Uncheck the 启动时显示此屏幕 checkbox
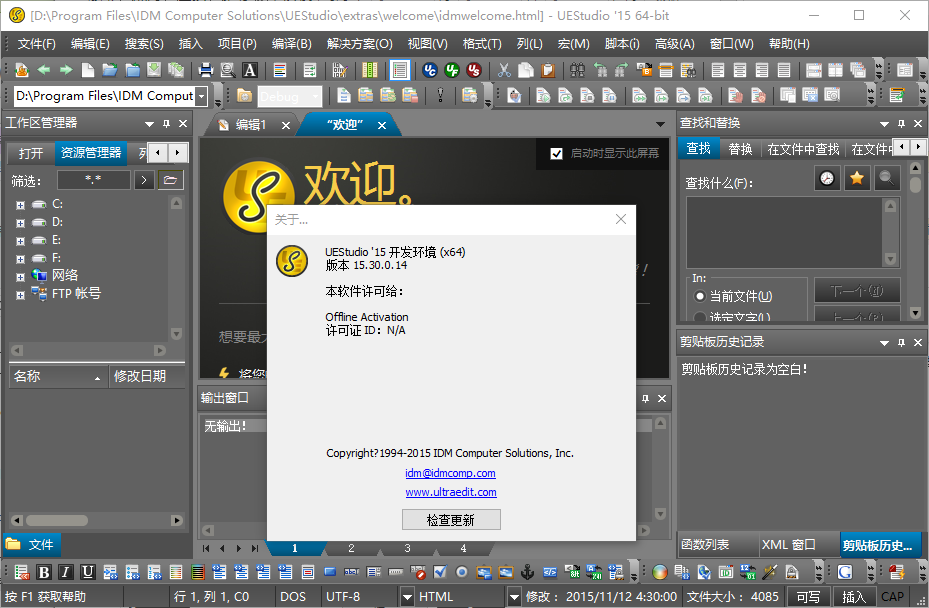Viewport: 929px width, 608px height. tap(557, 153)
